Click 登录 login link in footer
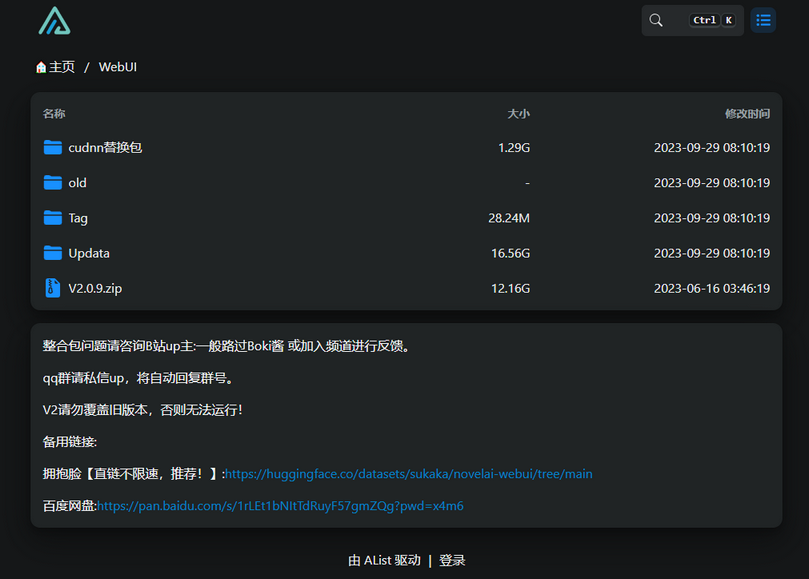This screenshot has width=809, height=579. tap(452, 560)
